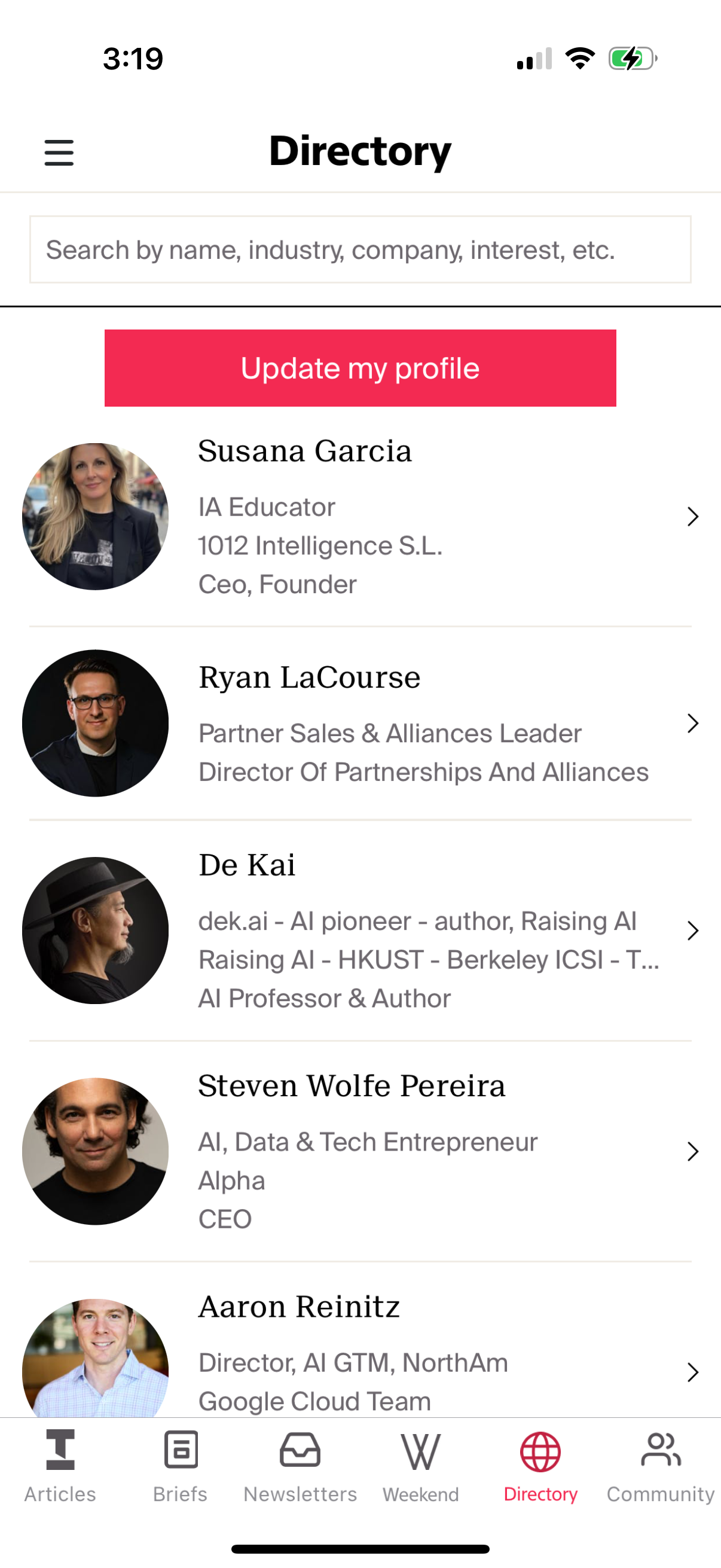The image size is (721, 1568).
Task: Click the Update my profile button
Action: tap(360, 368)
